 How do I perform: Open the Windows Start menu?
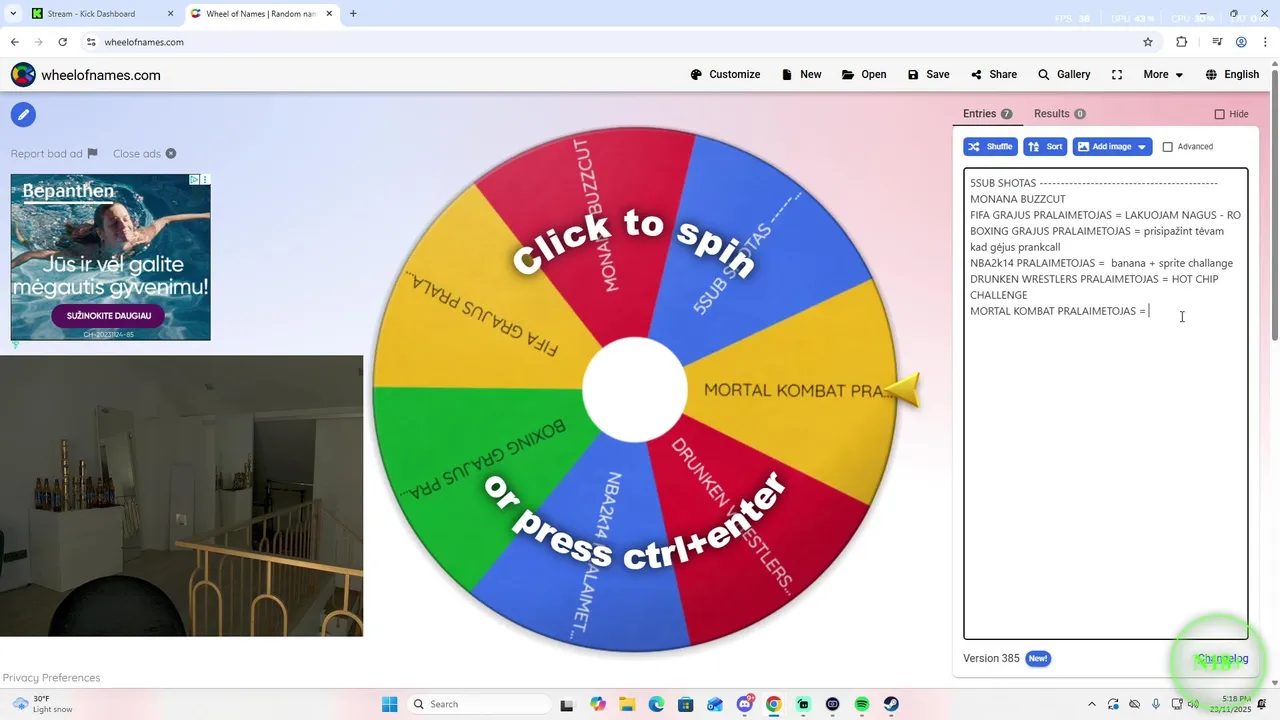(390, 704)
